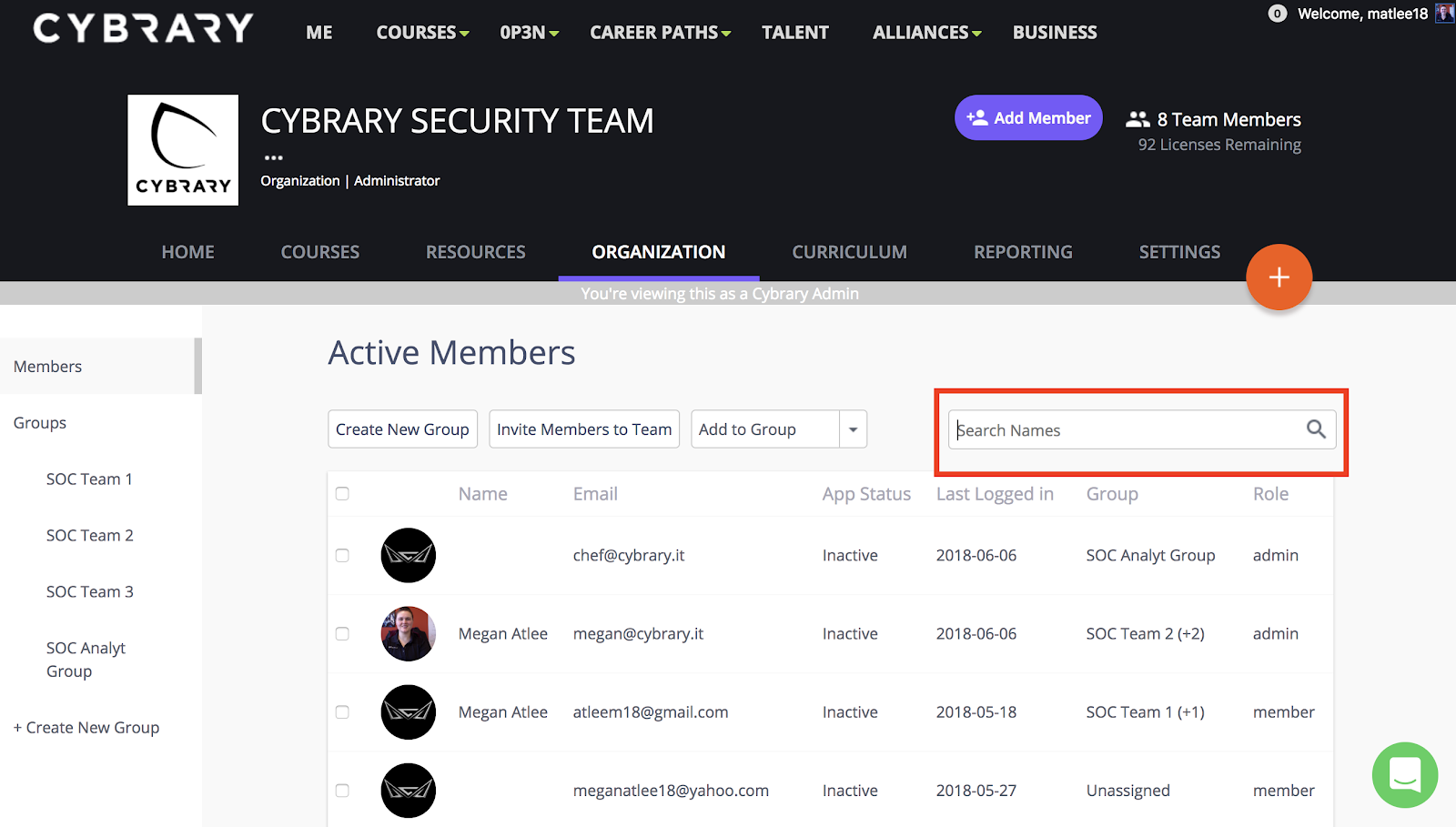
Task: Check the box for megan@cybrary.it
Action: 342,633
